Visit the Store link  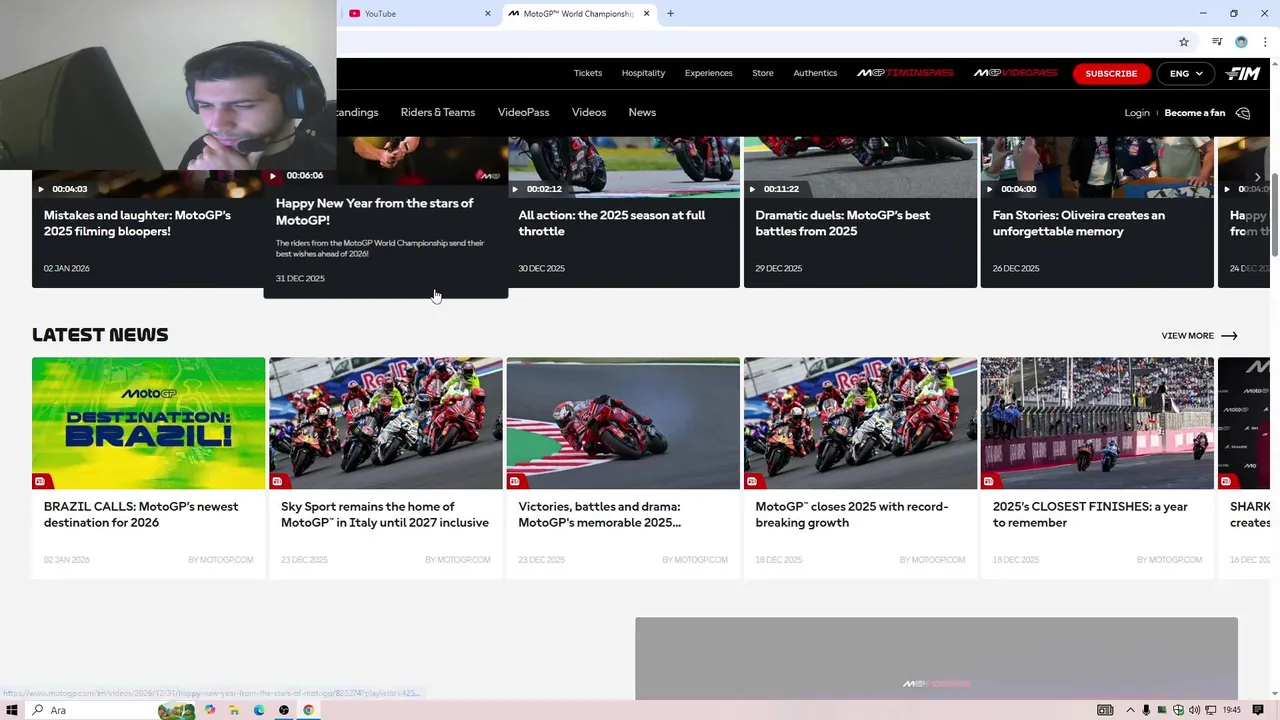pyautogui.click(x=763, y=73)
